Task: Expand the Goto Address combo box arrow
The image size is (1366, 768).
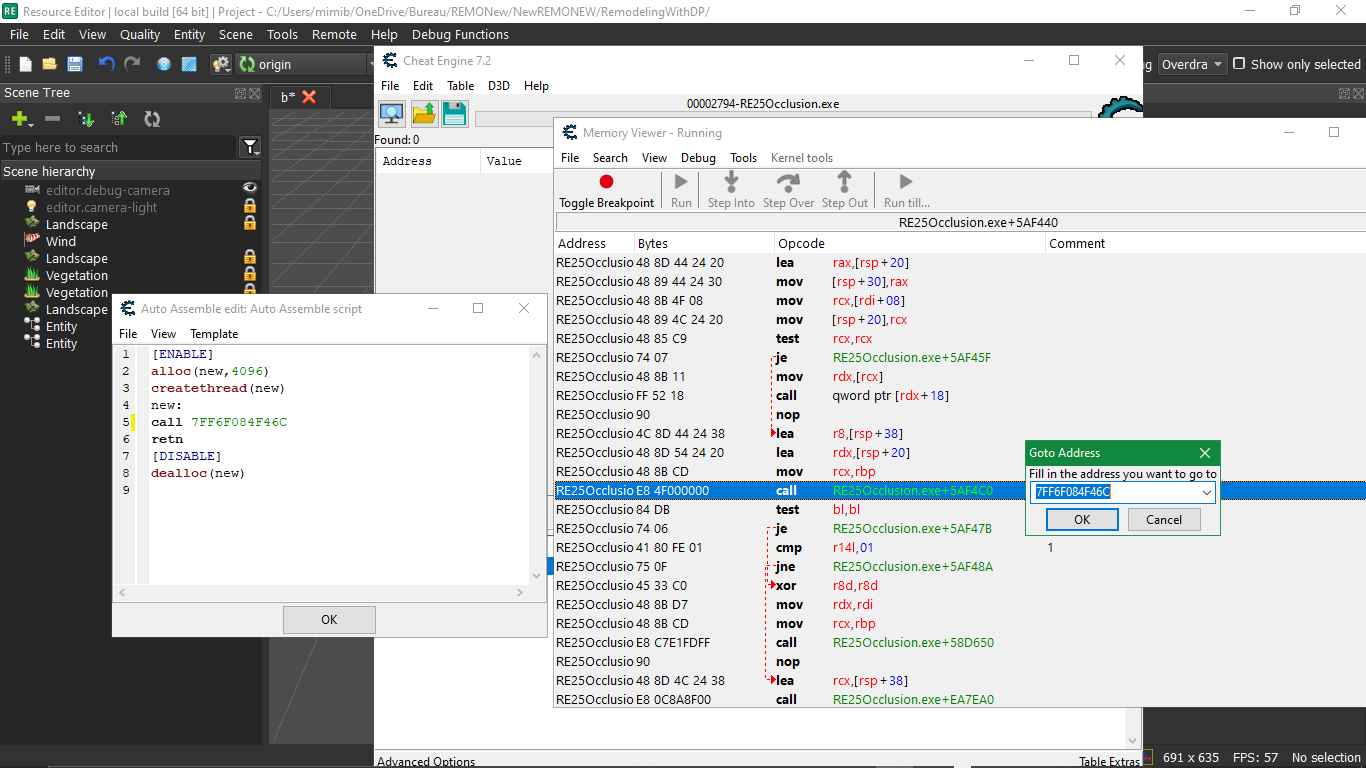Action: tap(1207, 492)
